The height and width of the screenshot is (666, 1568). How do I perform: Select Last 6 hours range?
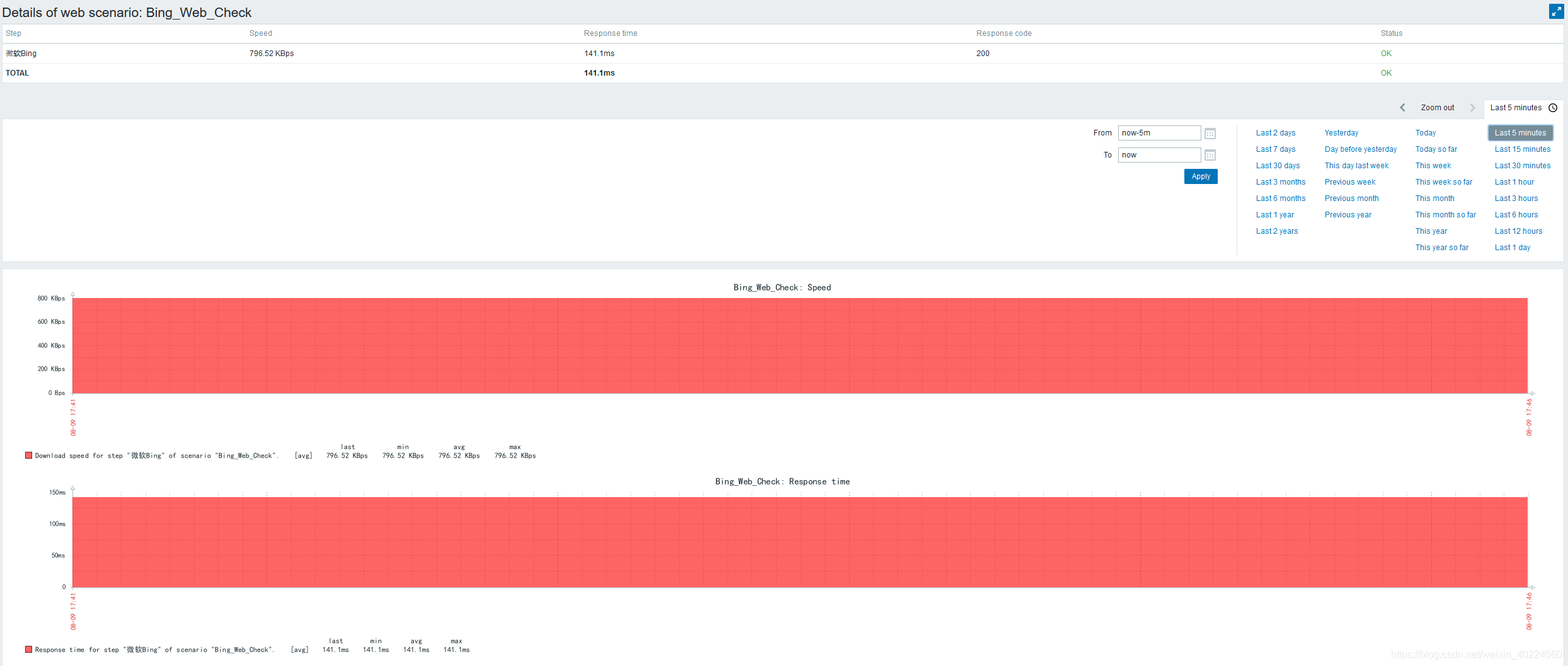click(1516, 215)
